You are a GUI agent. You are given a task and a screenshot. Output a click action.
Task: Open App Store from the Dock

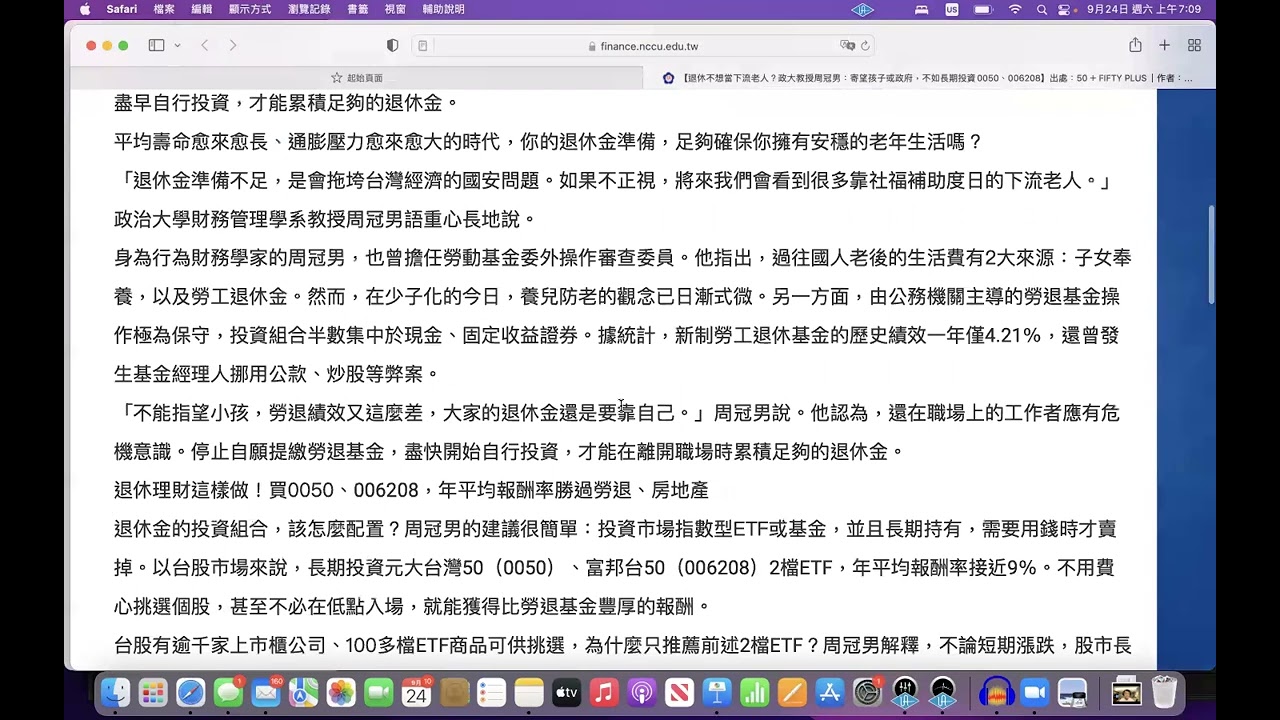(x=829, y=692)
